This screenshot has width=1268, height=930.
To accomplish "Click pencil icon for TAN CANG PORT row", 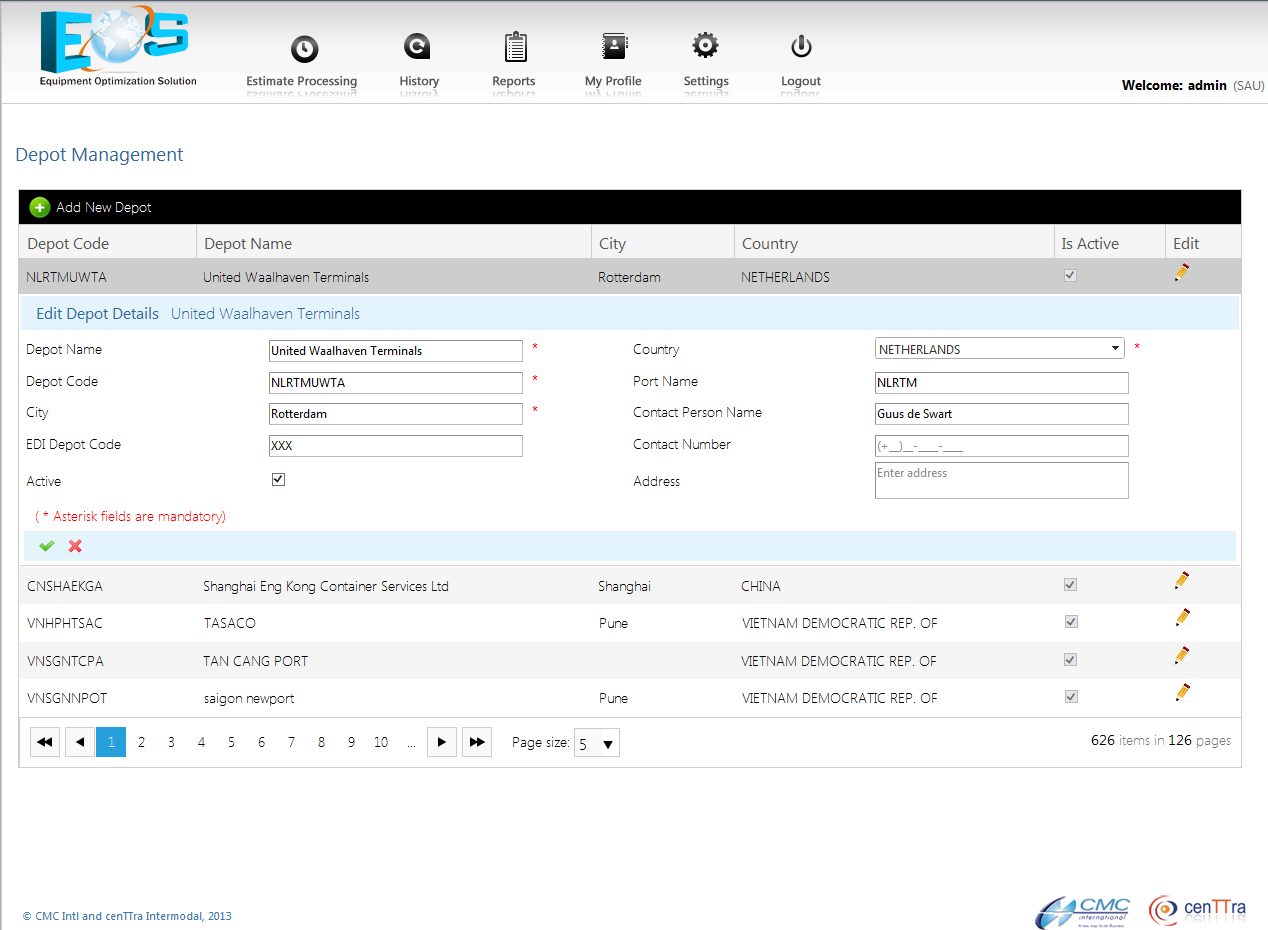I will (x=1182, y=656).
